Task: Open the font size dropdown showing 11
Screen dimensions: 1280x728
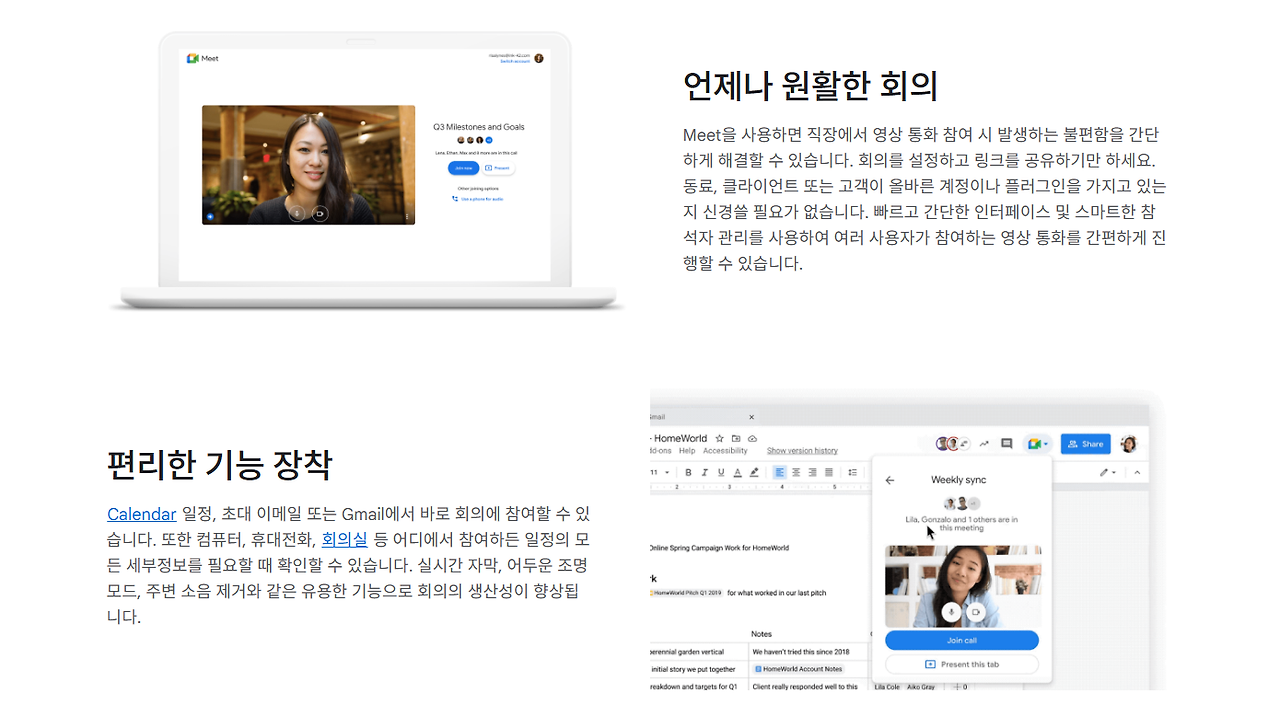Action: (x=660, y=472)
